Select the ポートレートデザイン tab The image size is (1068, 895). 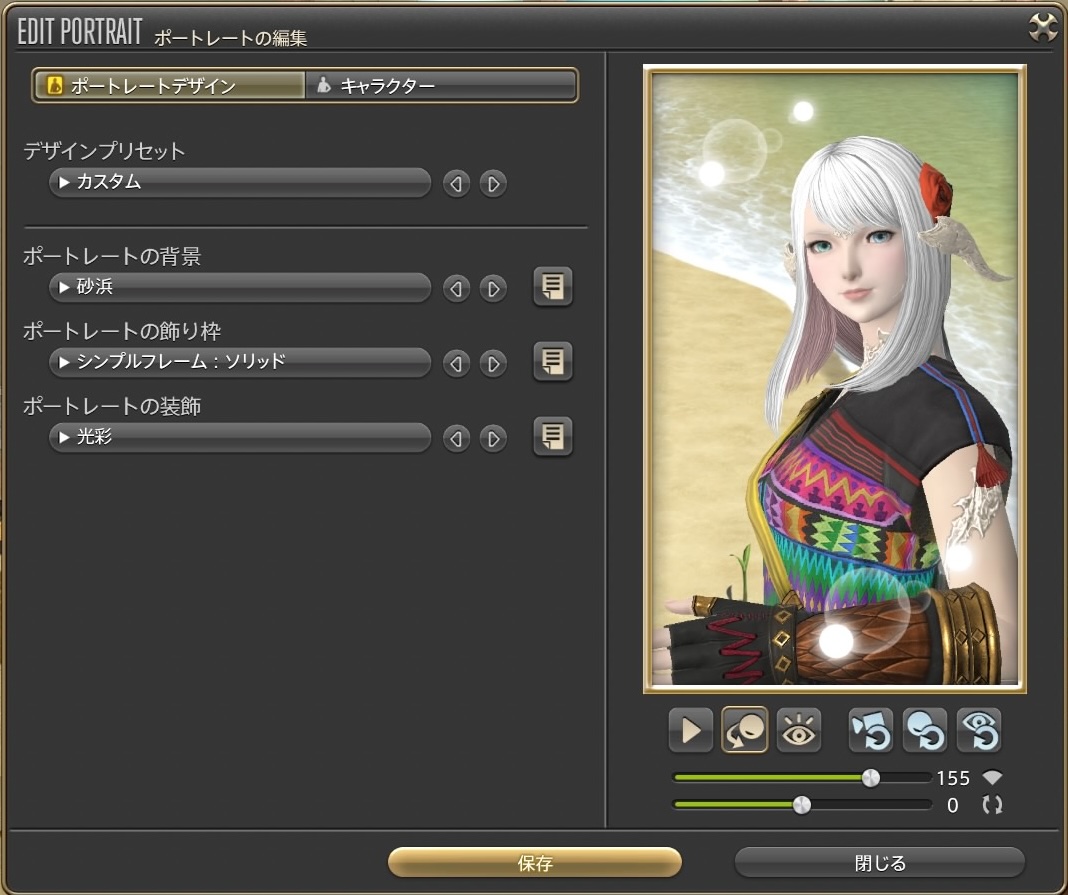click(168, 86)
